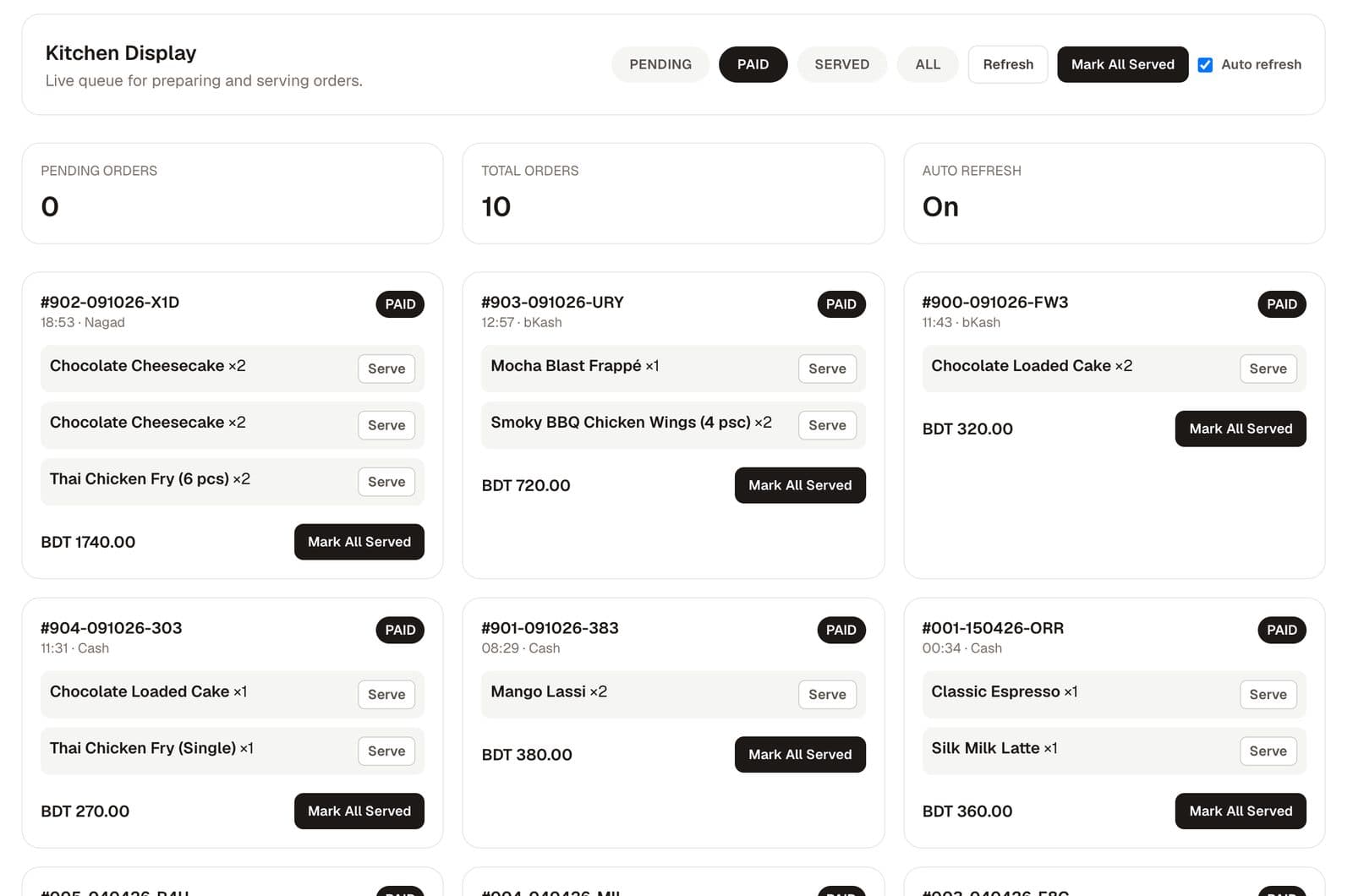Mark all served for order #001-150426-ORR
This screenshot has width=1353, height=896.
pos(1241,811)
